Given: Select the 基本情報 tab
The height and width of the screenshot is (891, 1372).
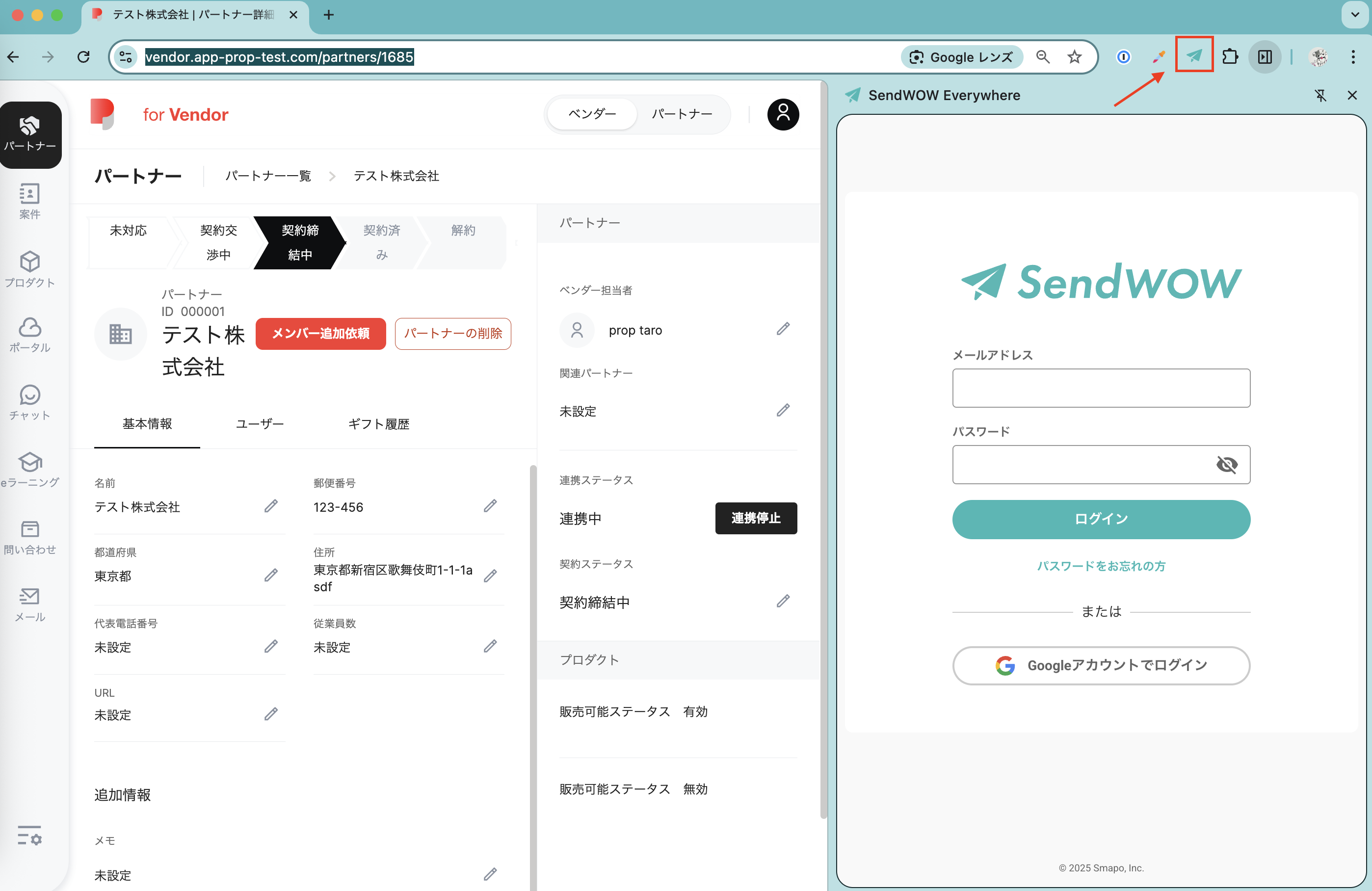Looking at the screenshot, I should pyautogui.click(x=147, y=423).
